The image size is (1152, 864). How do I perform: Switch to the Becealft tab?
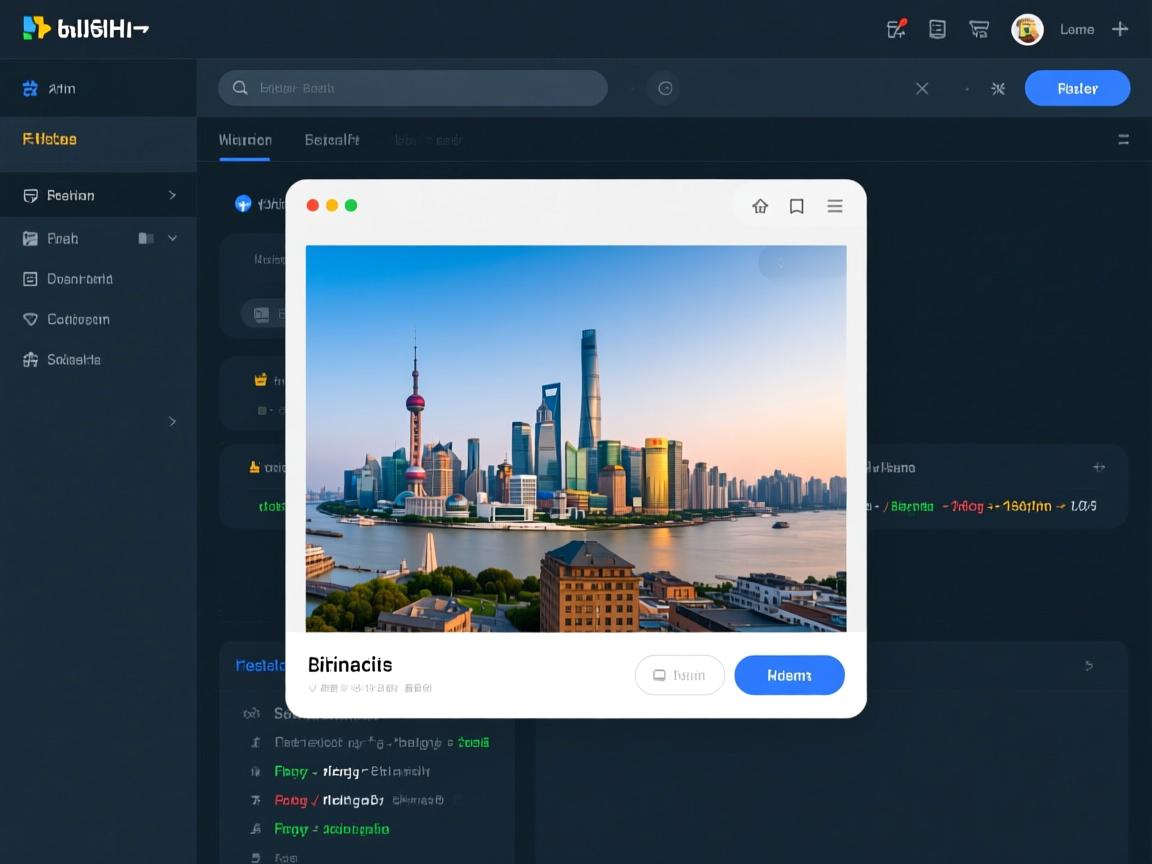click(x=332, y=140)
